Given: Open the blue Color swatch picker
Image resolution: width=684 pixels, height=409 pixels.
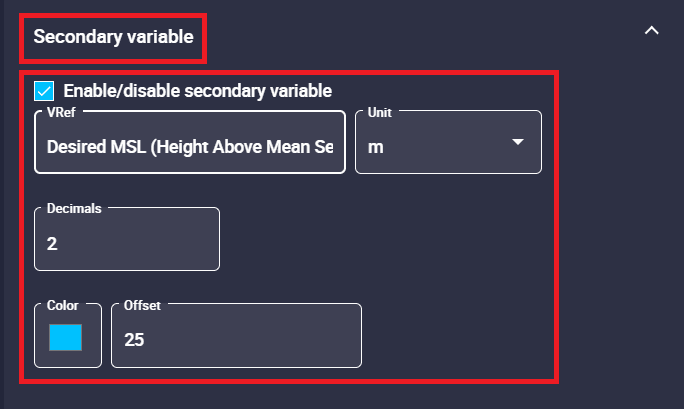Looking at the screenshot, I should click(x=66, y=338).
